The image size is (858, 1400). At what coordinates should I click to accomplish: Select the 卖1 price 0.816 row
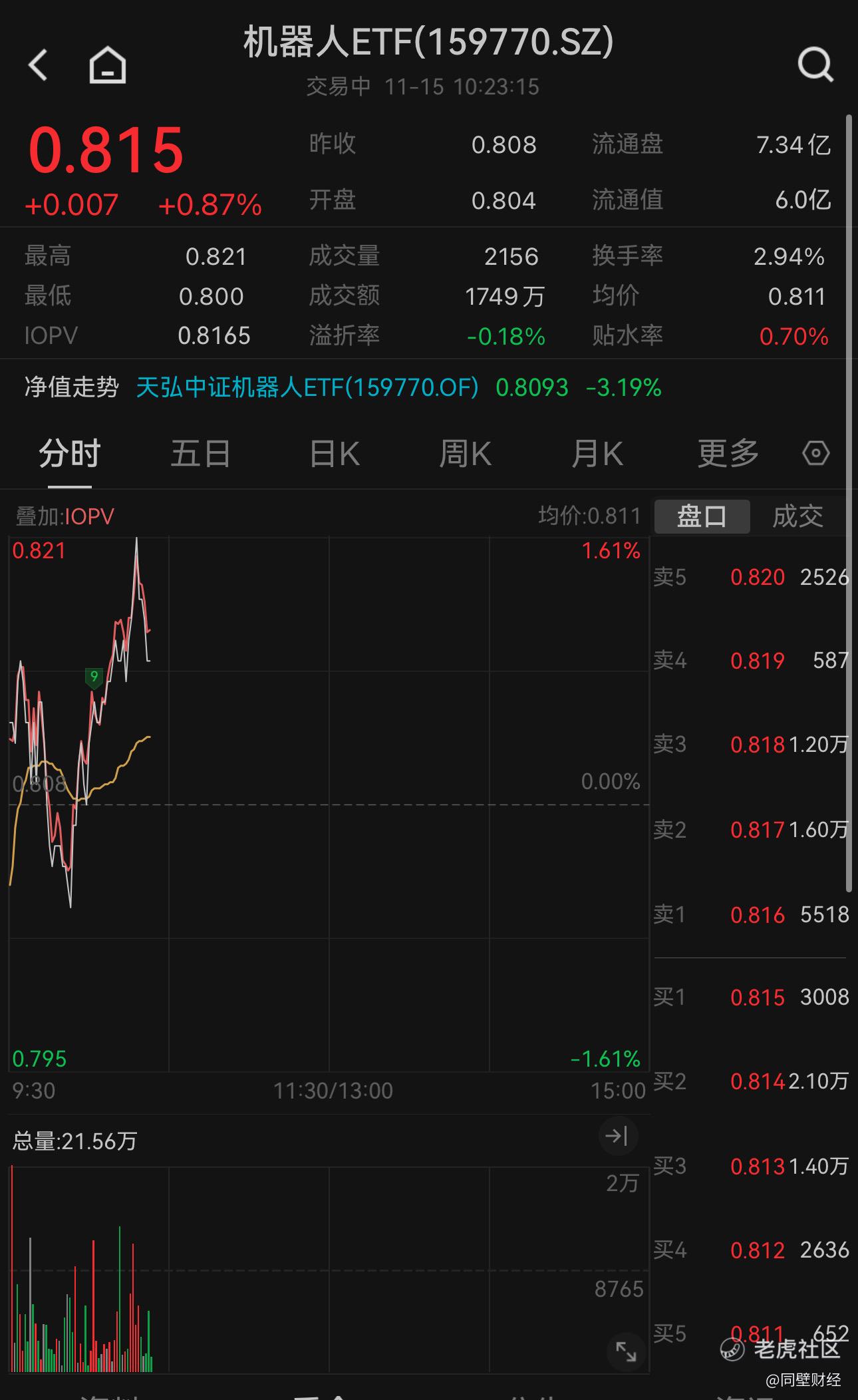click(752, 915)
